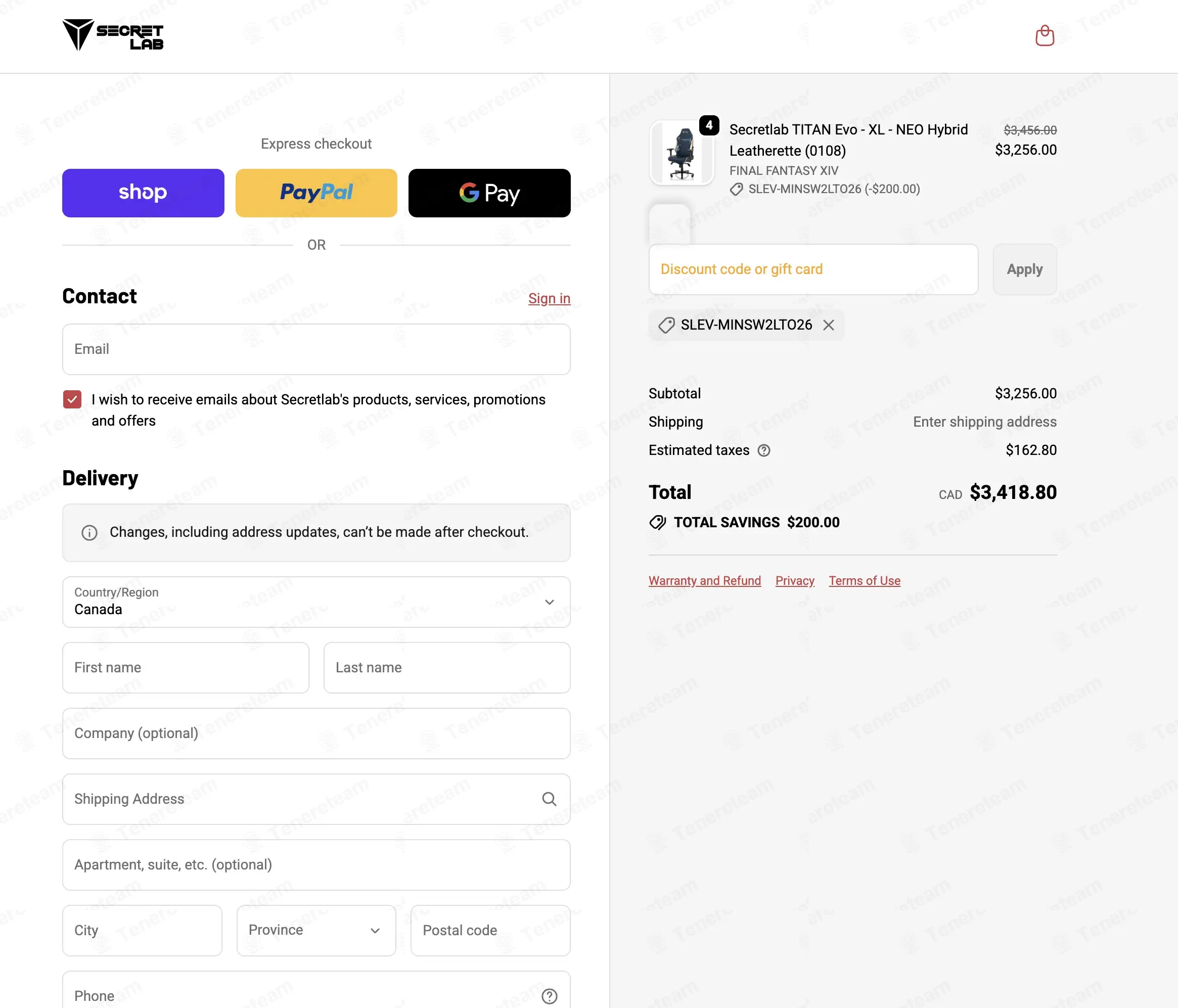This screenshot has height=1008, width=1178.
Task: Open the Country/Region dropdown
Action: 316,602
